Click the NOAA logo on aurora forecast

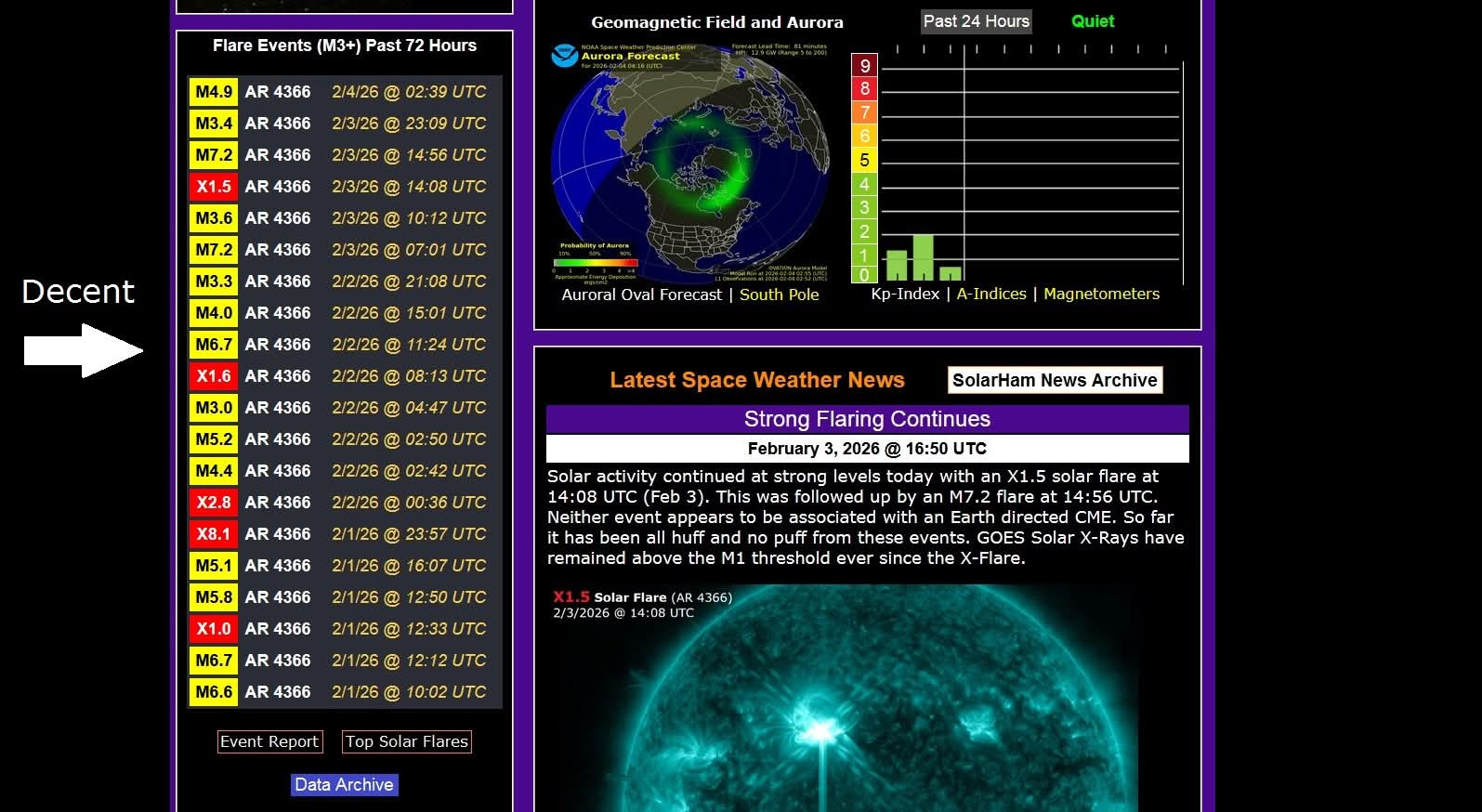pyautogui.click(x=564, y=56)
